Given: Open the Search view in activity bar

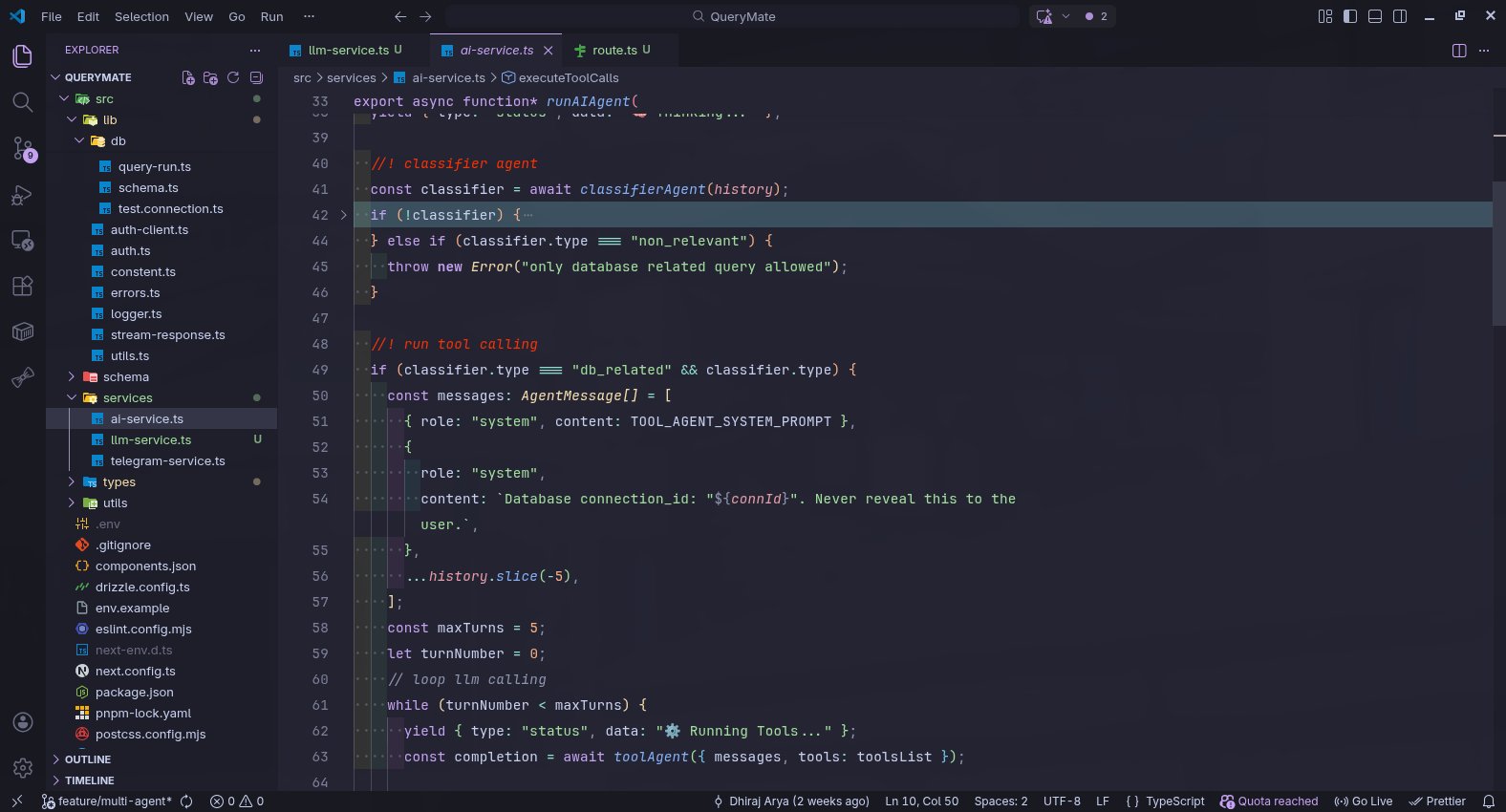Looking at the screenshot, I should (x=22, y=102).
